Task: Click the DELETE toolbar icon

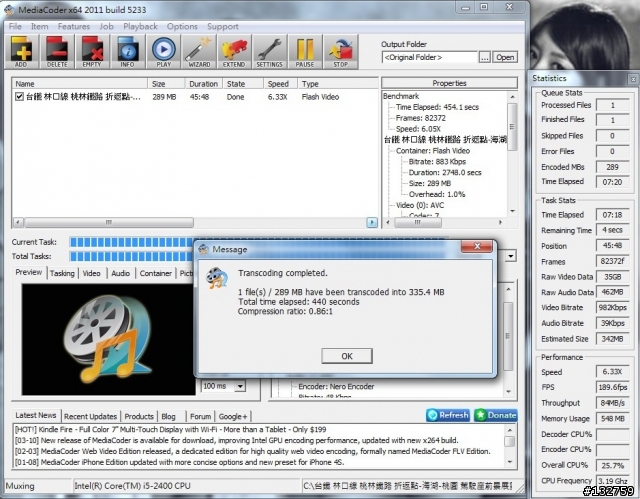Action: (x=57, y=51)
